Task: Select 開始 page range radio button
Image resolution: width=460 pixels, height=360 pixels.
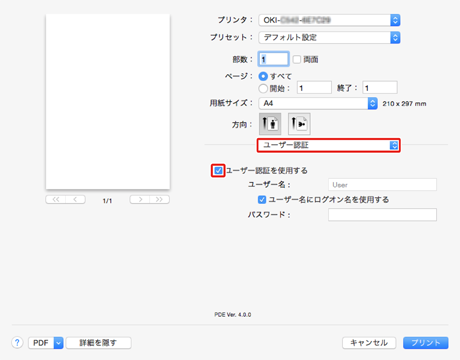Action: [x=263, y=88]
